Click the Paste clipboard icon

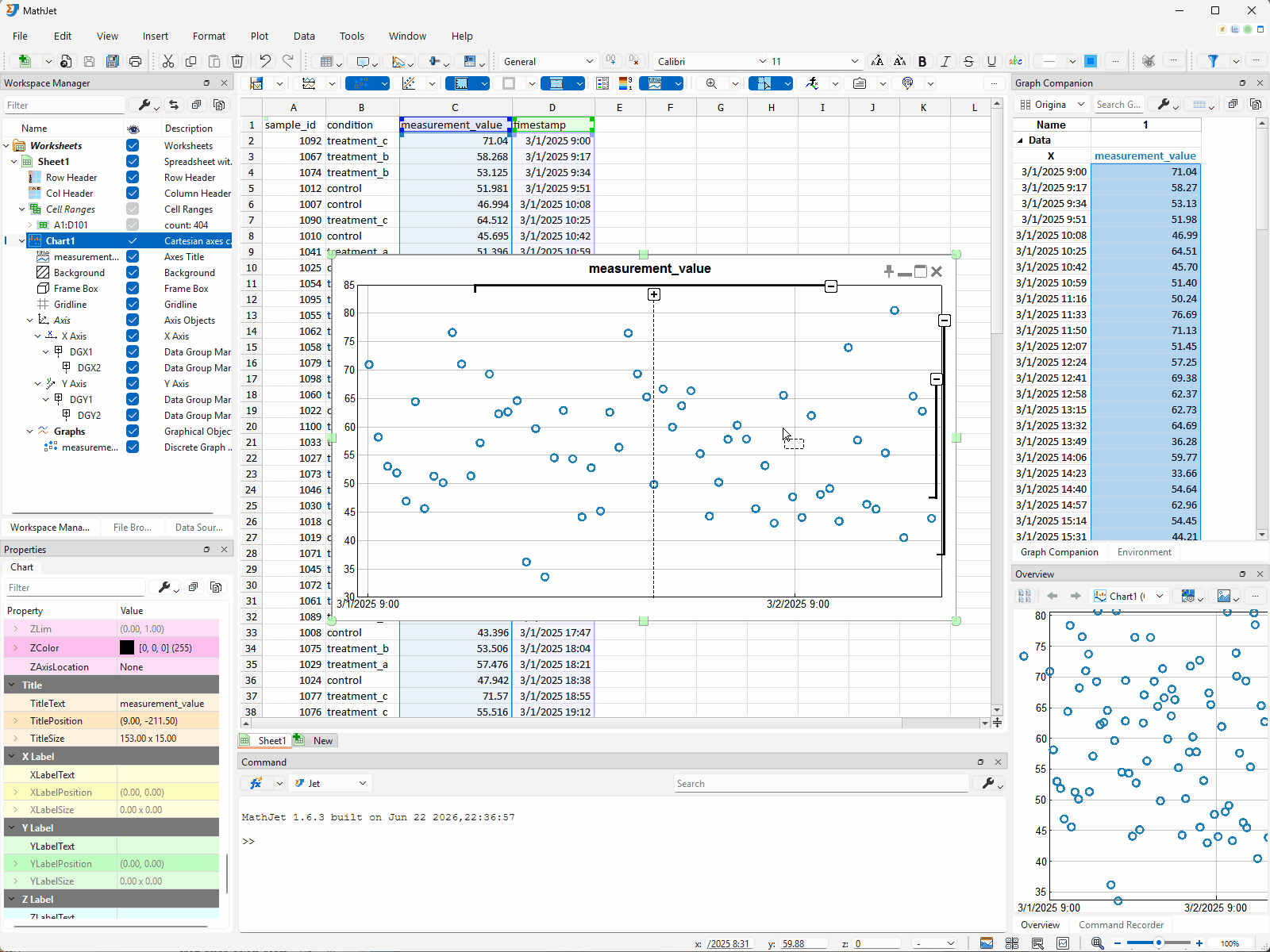[x=214, y=61]
